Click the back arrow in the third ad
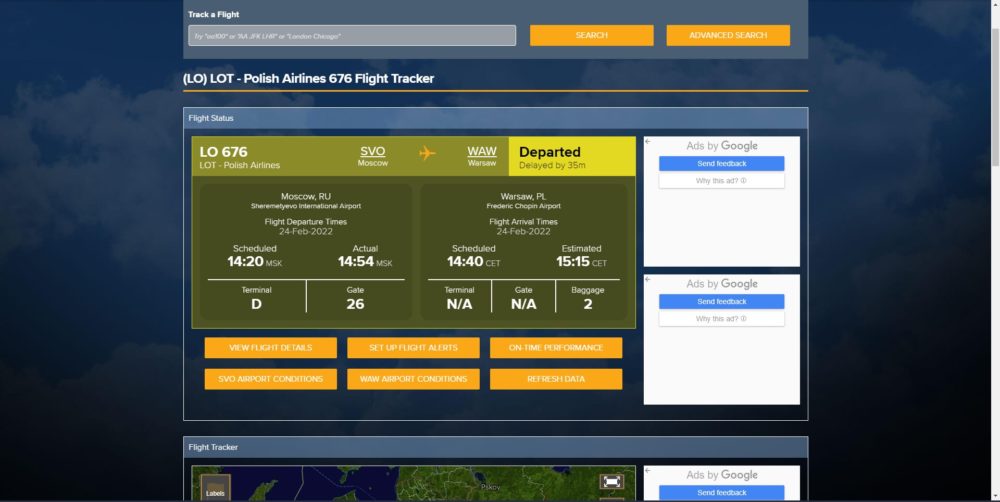 tap(648, 471)
